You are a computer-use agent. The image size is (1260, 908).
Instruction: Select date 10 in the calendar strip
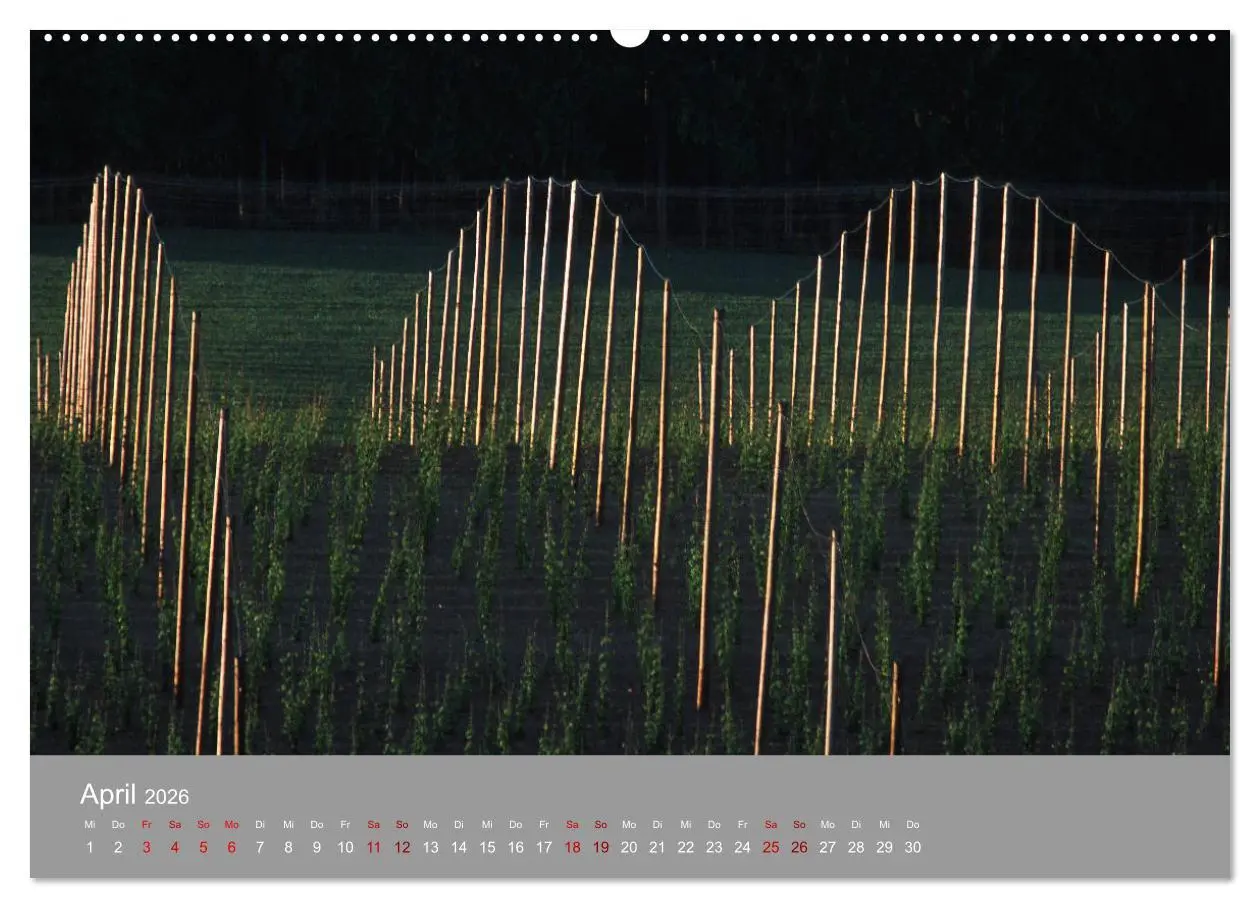345,847
